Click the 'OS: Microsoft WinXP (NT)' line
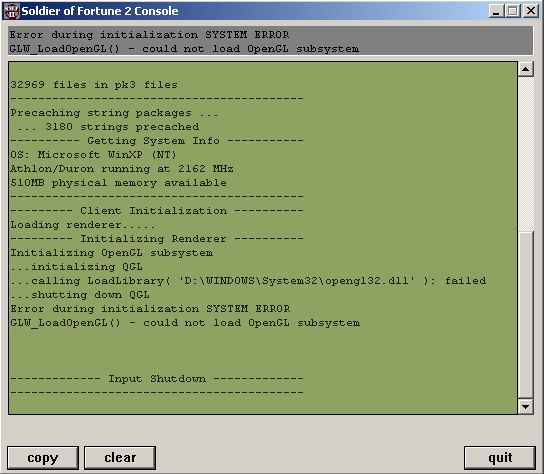This screenshot has width=544, height=474. [x=93, y=155]
